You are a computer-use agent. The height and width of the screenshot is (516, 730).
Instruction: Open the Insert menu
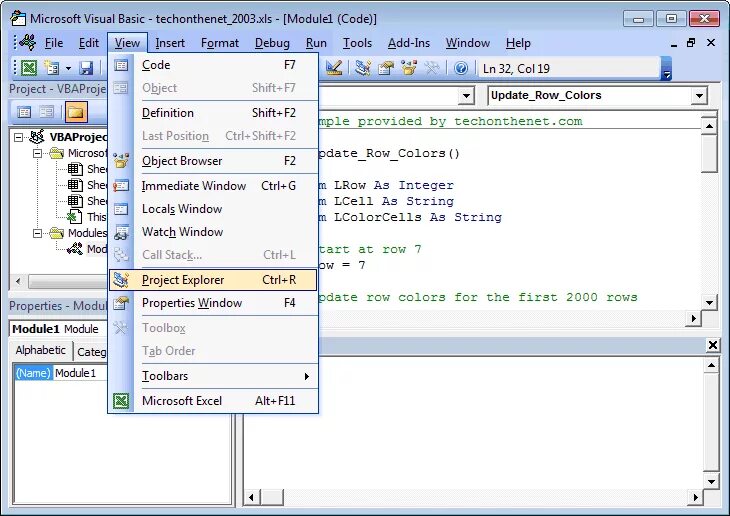[x=170, y=43]
